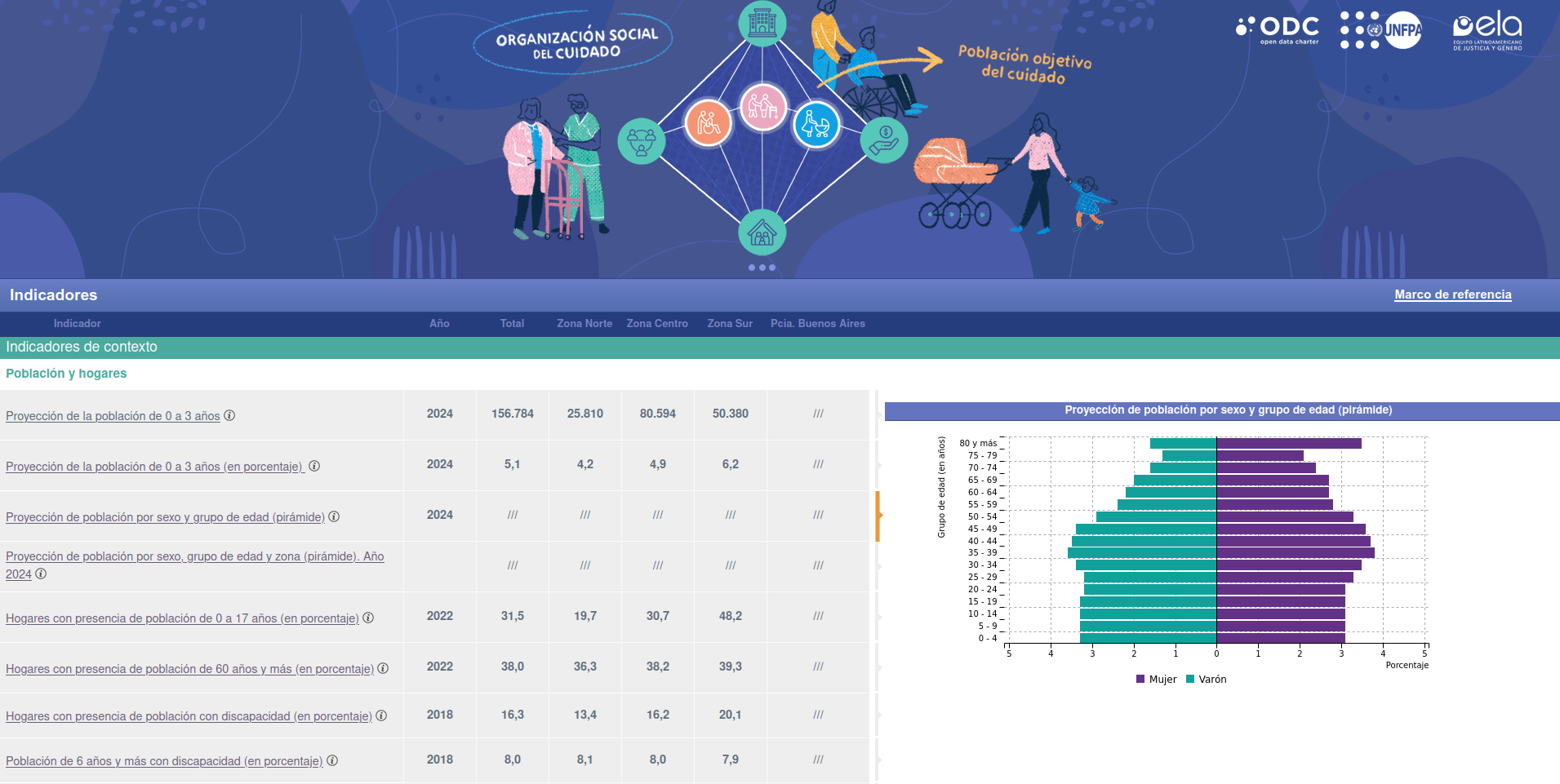
Task: Toggle the Mujer series in chart legend
Action: point(1156,679)
